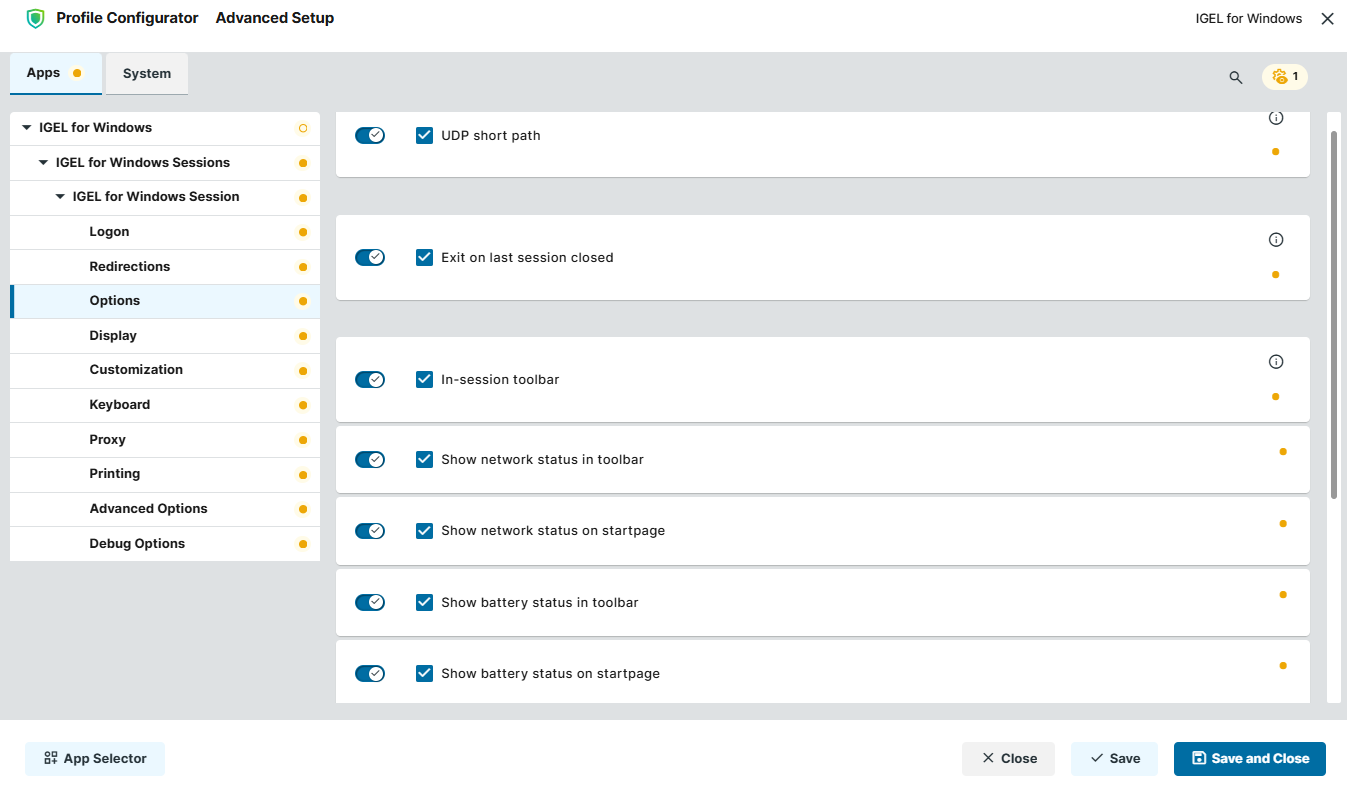This screenshot has height=788, width=1347.
Task: Turn off Show network status on startpage
Action: point(370,530)
